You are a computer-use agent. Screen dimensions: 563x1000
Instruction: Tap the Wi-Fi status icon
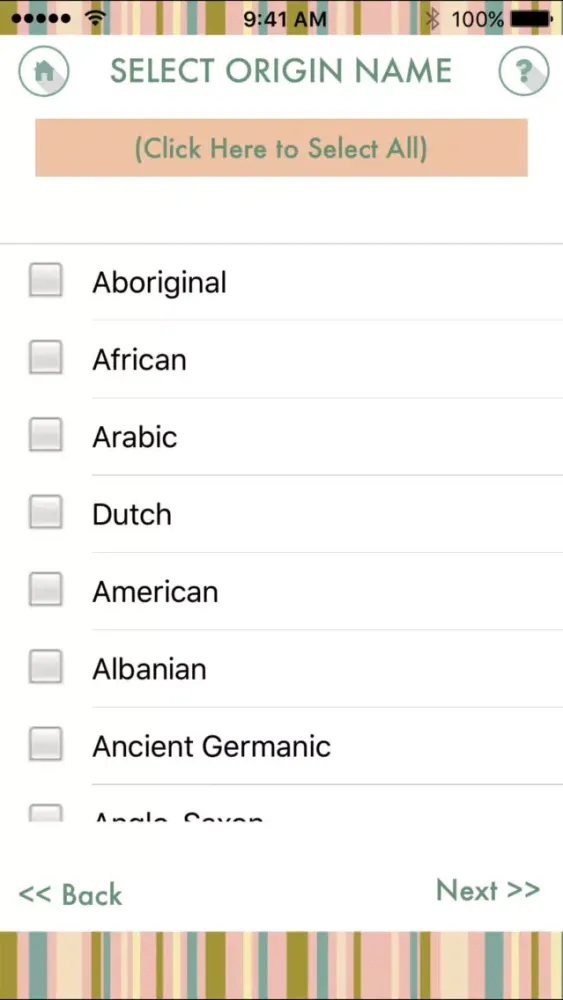pos(96,18)
